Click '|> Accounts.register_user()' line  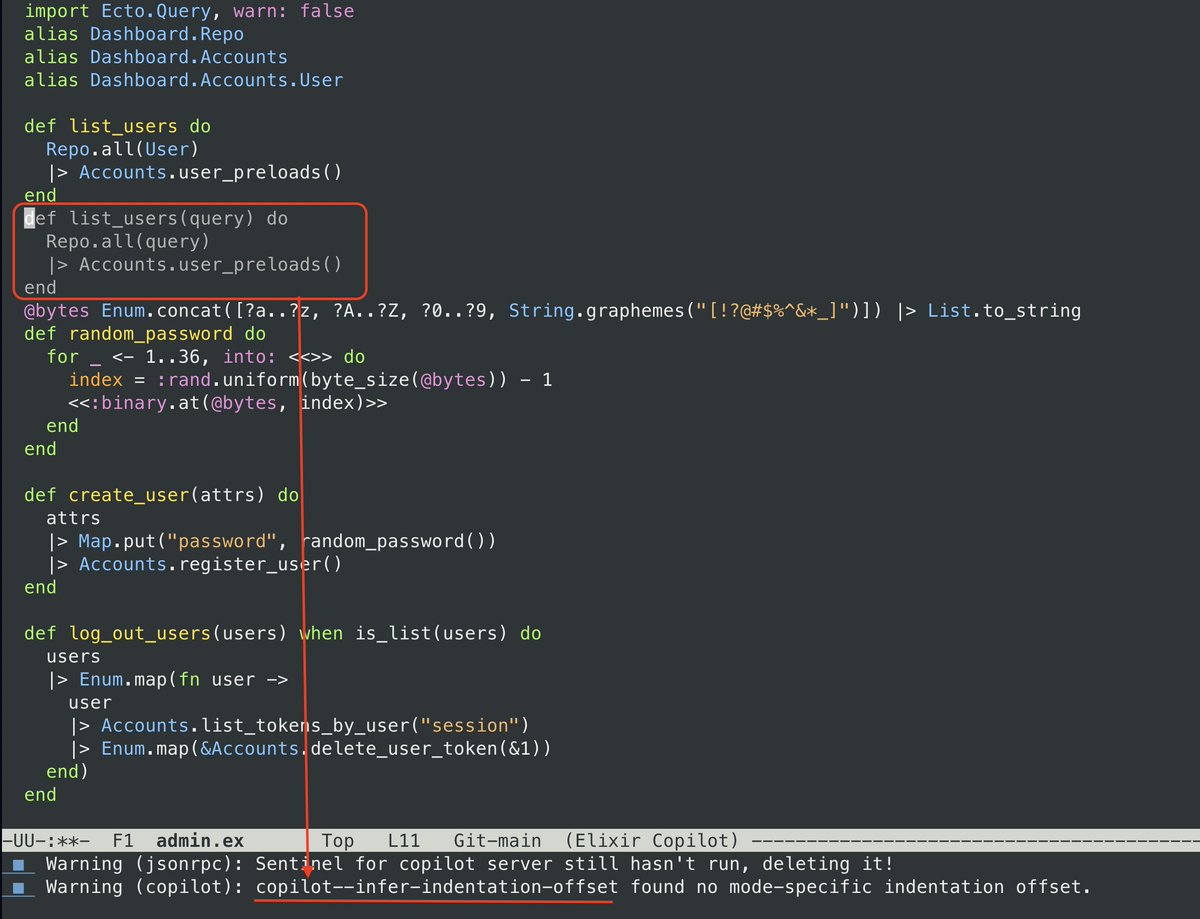[x=194, y=564]
